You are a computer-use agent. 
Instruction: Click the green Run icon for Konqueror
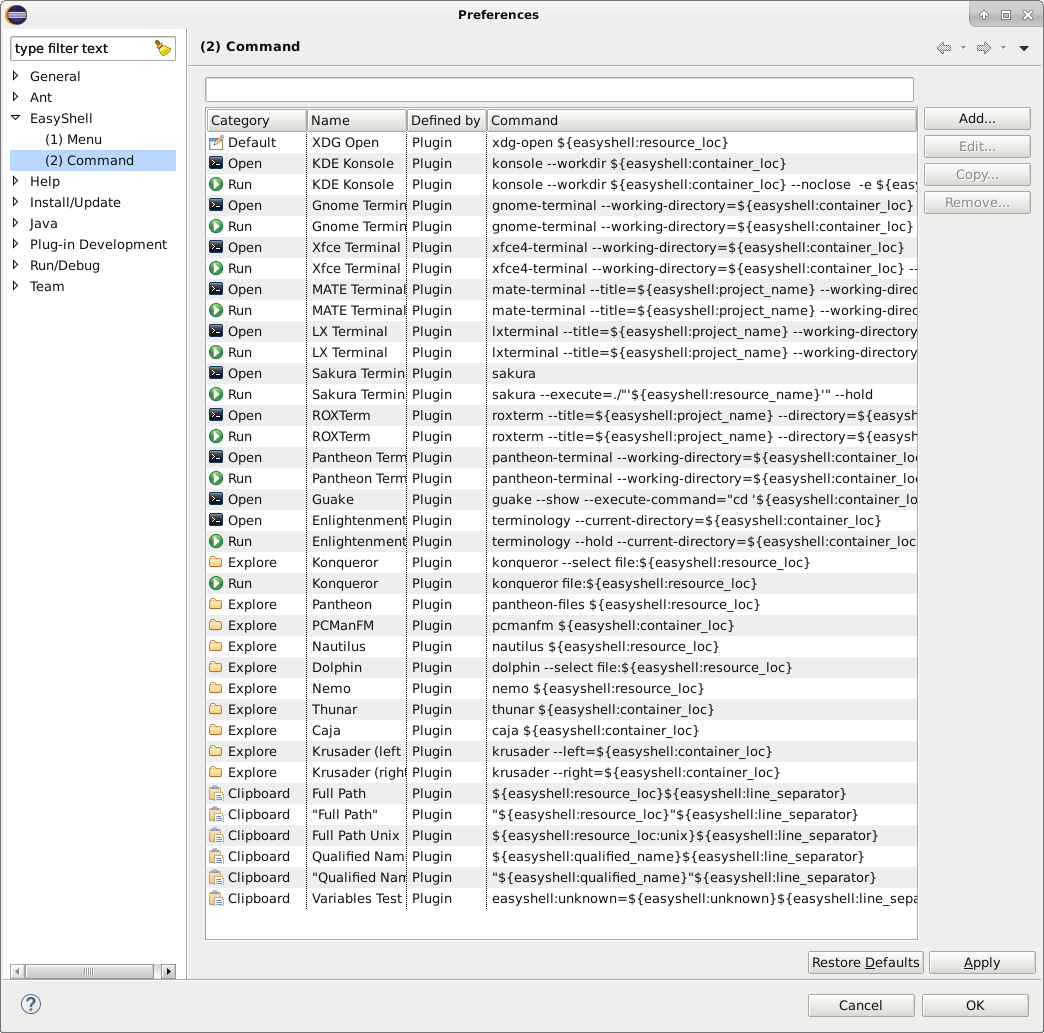pos(218,583)
